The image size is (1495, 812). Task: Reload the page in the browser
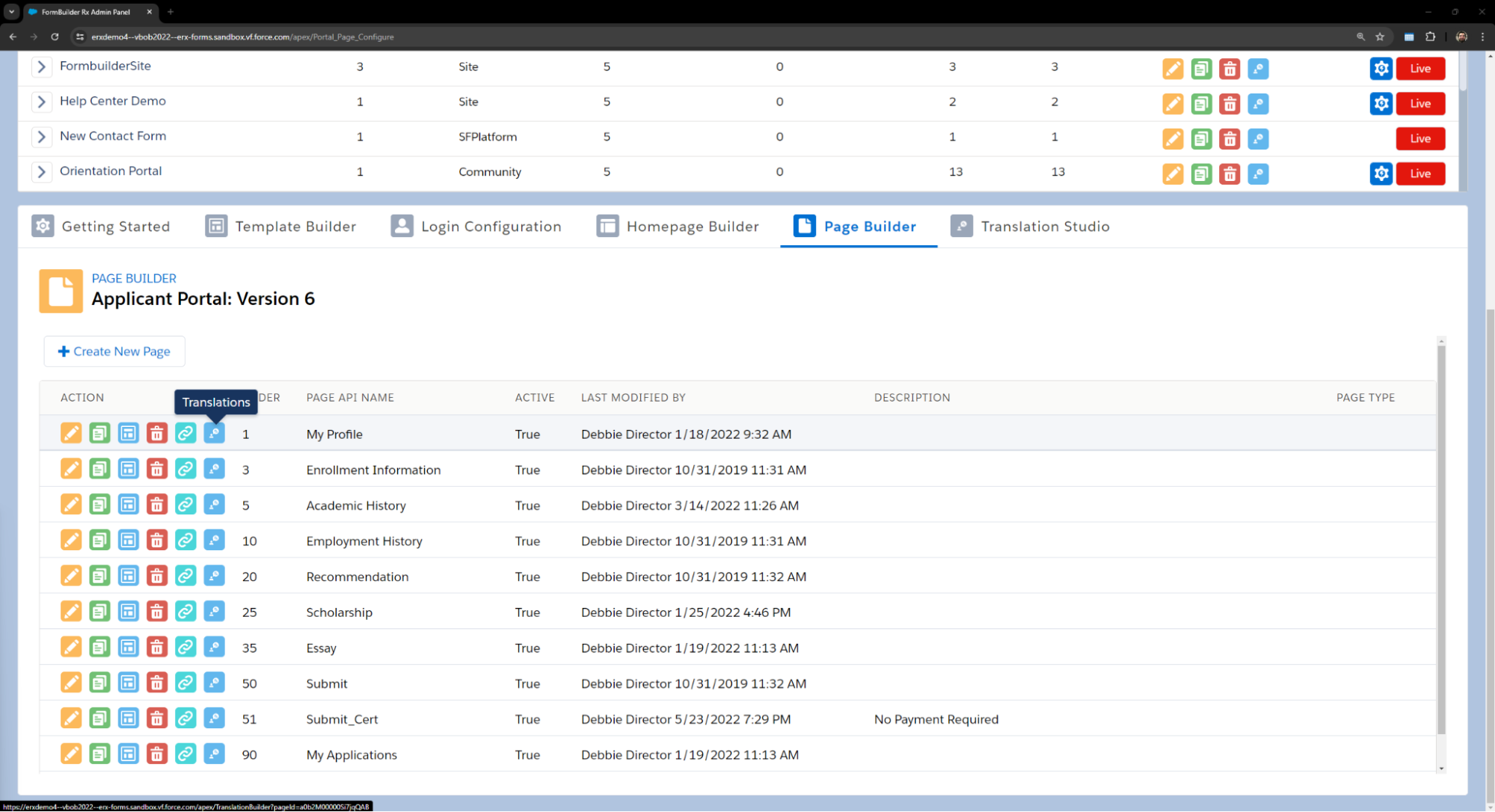55,37
